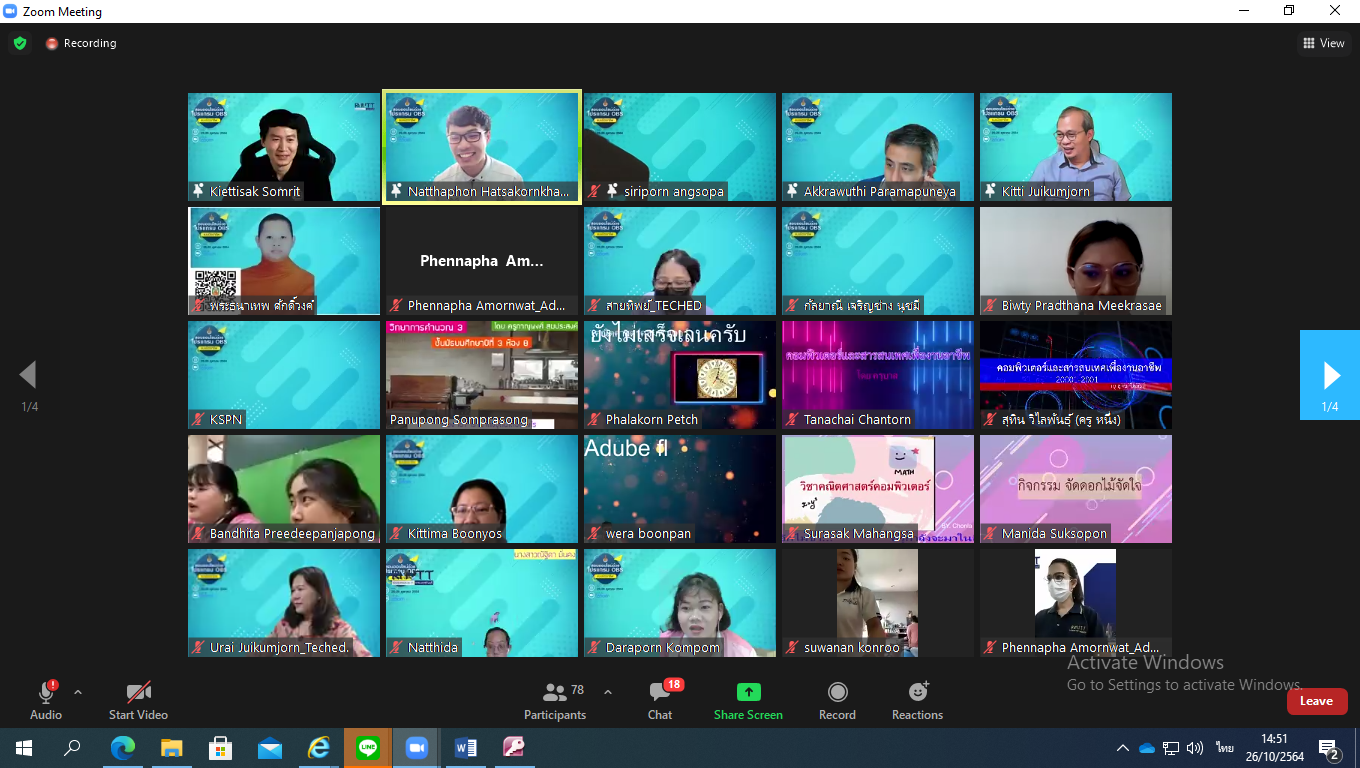Viewport: 1360px width, 768px height.
Task: Select KSPN video tile
Action: [x=284, y=375]
